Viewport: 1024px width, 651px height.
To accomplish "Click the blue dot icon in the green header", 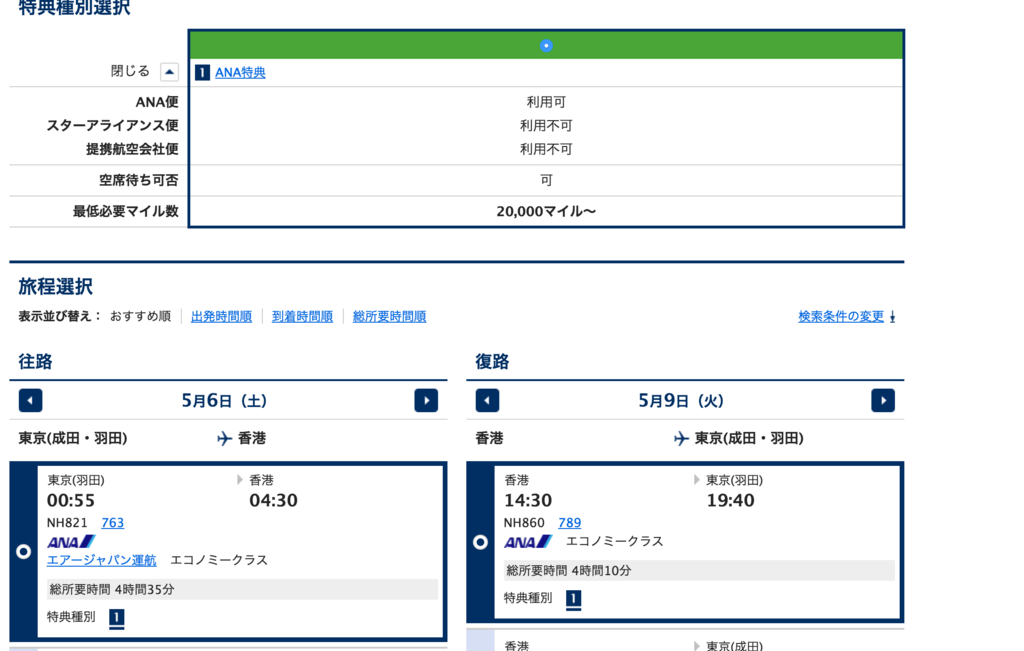I will pyautogui.click(x=546, y=44).
